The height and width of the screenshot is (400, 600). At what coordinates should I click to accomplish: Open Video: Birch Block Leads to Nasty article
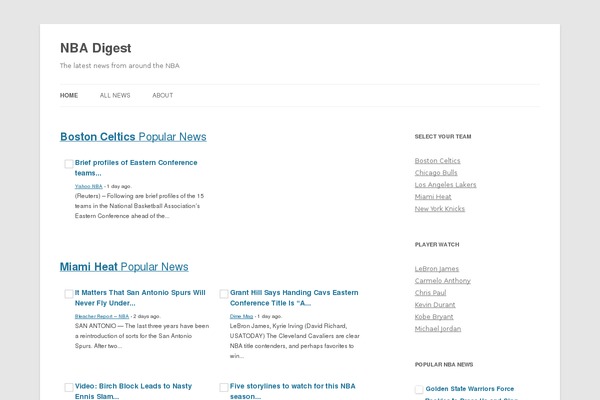pos(133,391)
